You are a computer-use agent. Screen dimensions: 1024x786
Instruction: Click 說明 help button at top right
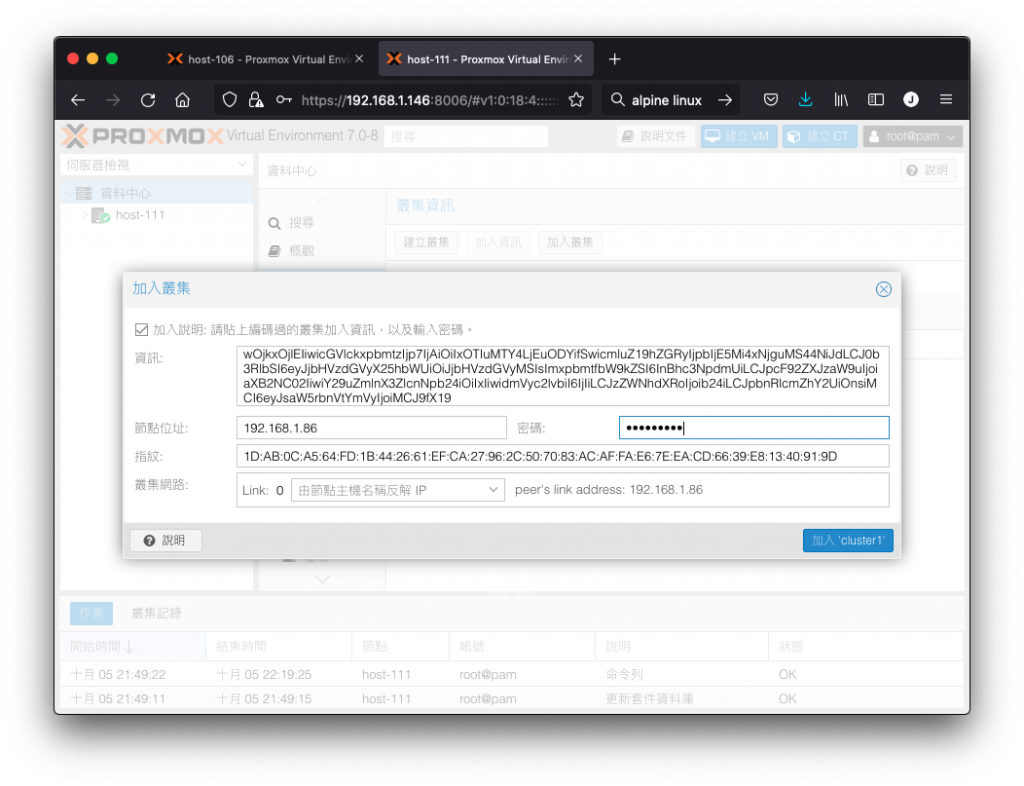pos(928,170)
